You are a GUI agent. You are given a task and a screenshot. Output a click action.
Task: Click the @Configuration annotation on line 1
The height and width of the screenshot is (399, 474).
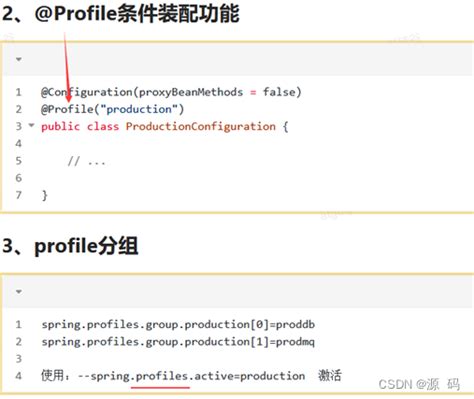[x=87, y=92]
